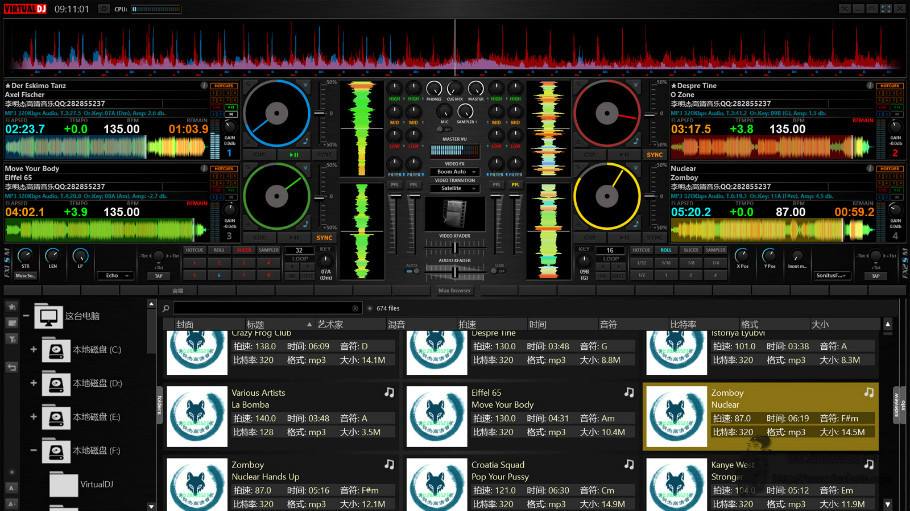Click the headphones volume knob in mixer

(434, 89)
